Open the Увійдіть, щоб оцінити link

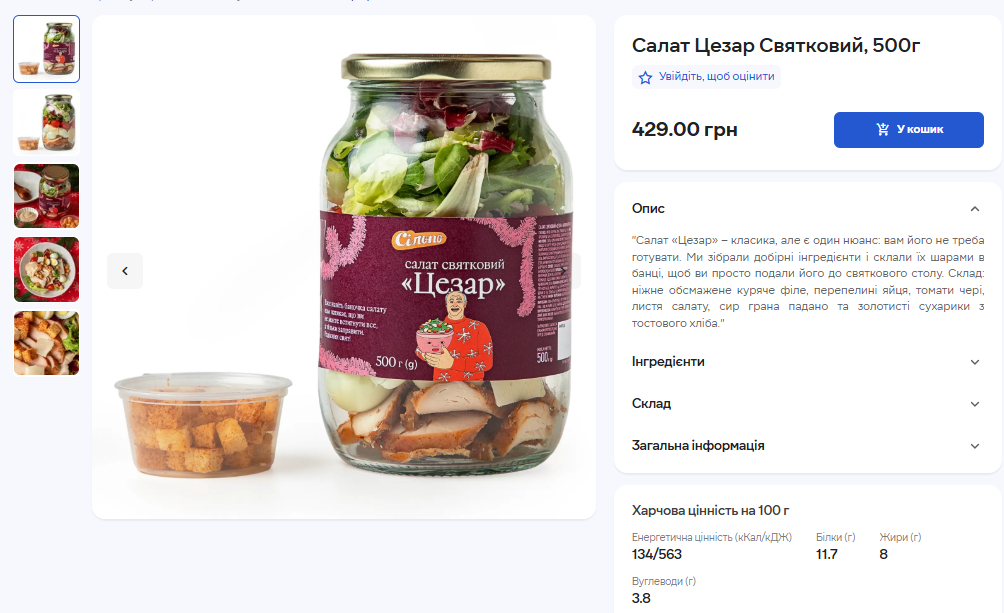(x=717, y=76)
